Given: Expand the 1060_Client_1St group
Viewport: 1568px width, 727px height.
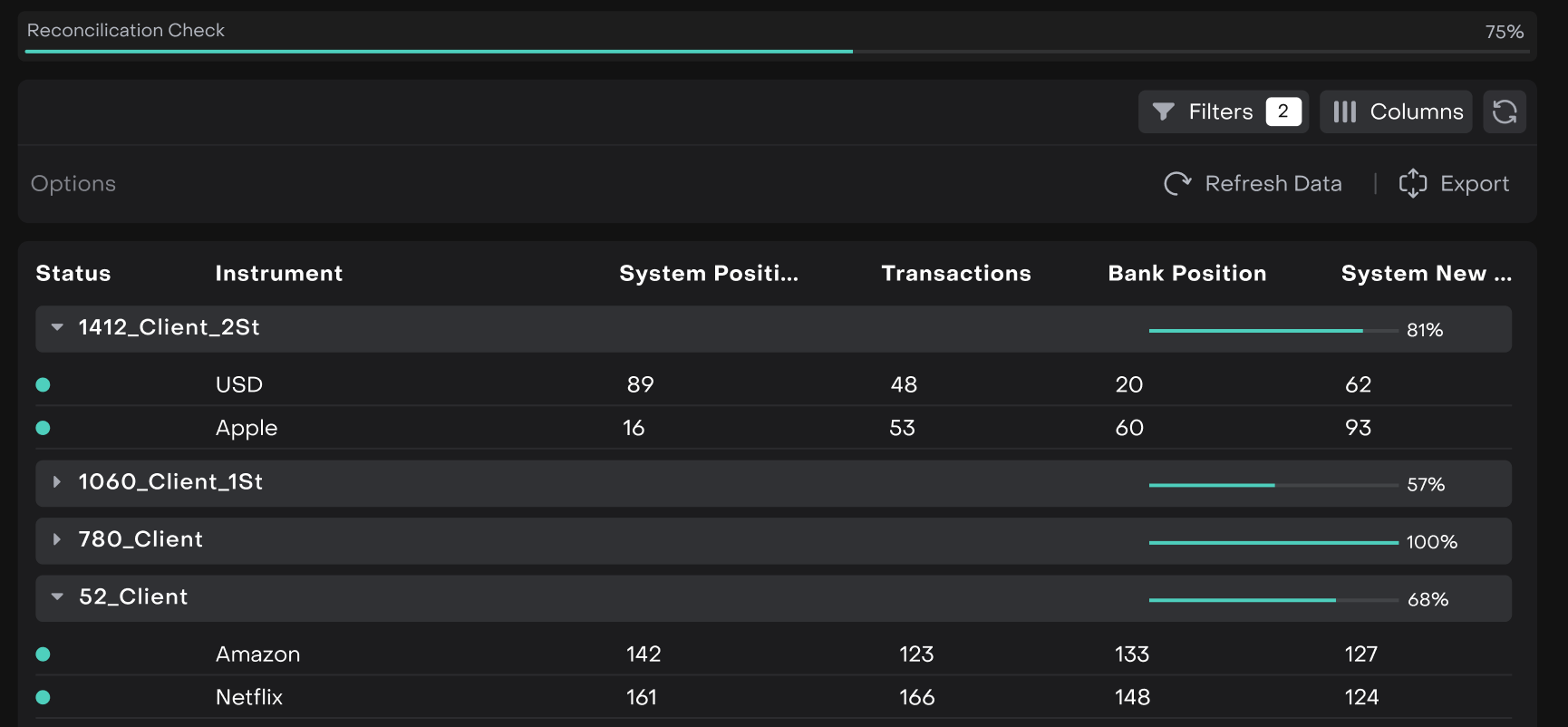Looking at the screenshot, I should [57, 482].
